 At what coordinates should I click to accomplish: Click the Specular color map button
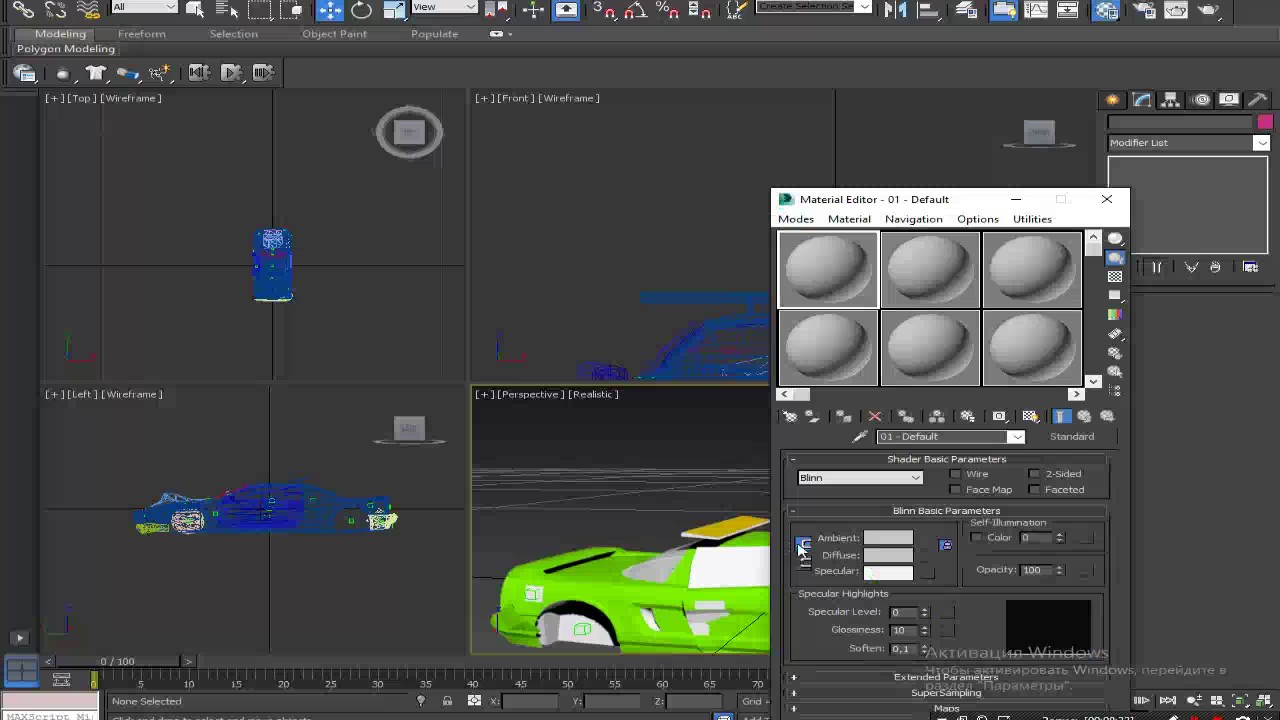(927, 571)
